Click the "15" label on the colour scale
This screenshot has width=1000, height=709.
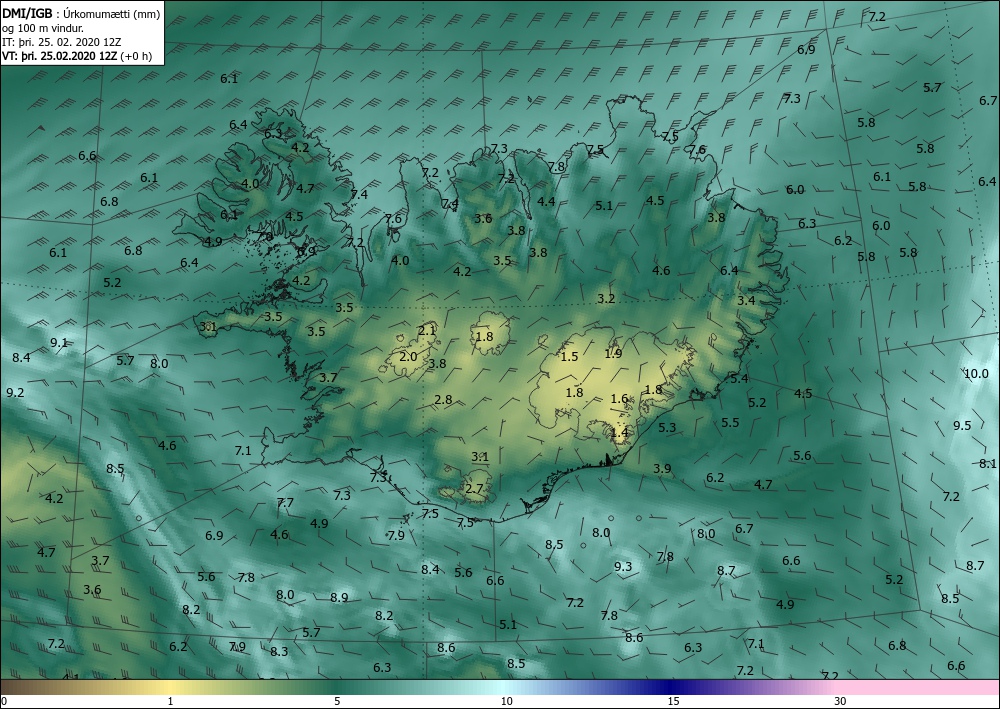click(673, 702)
